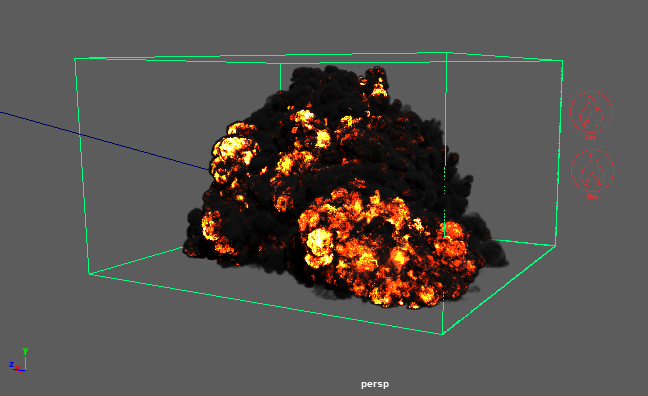Click the container's far-right bottom corner
Viewport: 648px width, 396px height.
pyautogui.click(x=555, y=246)
